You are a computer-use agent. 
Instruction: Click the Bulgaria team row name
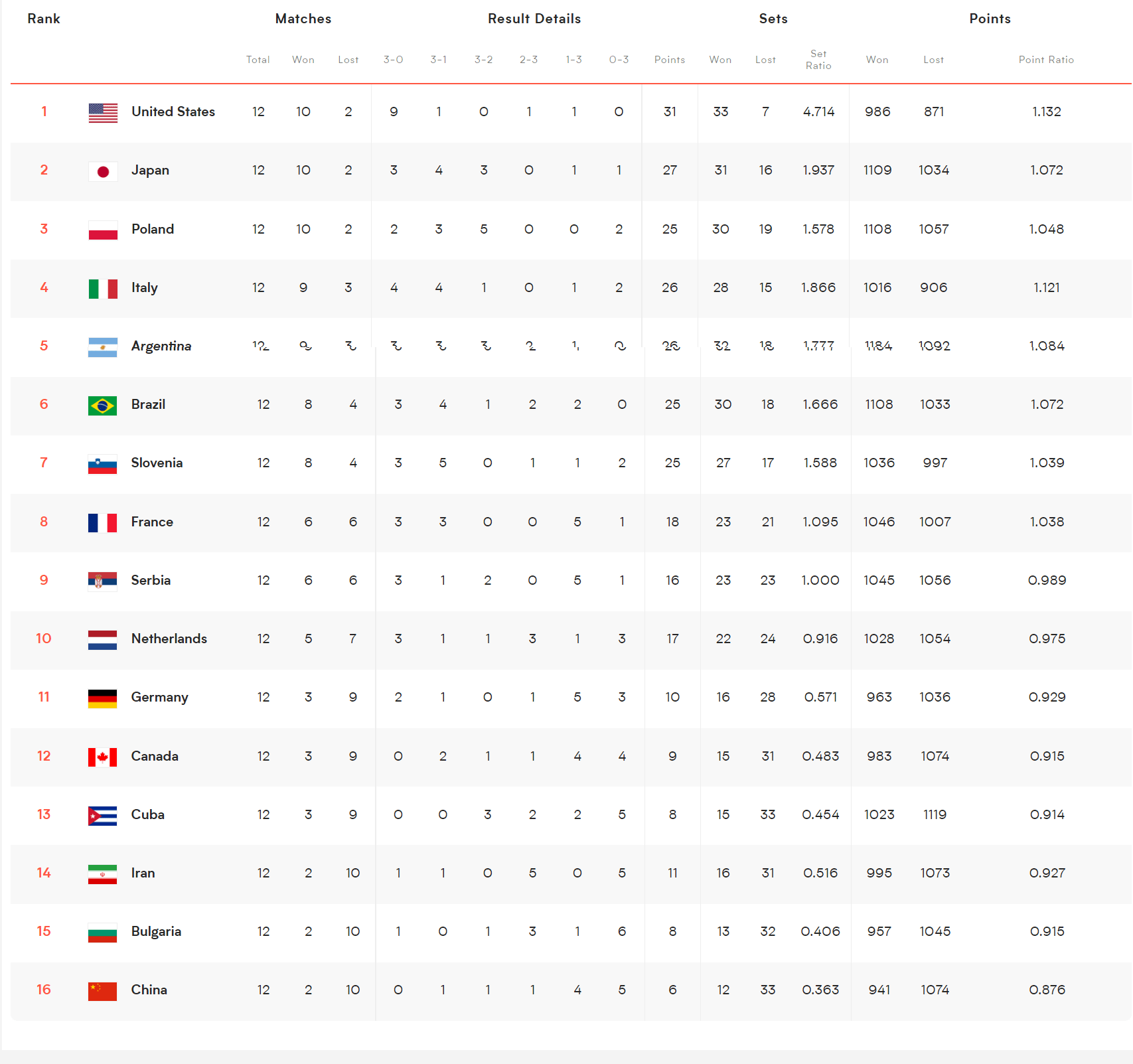(x=156, y=931)
